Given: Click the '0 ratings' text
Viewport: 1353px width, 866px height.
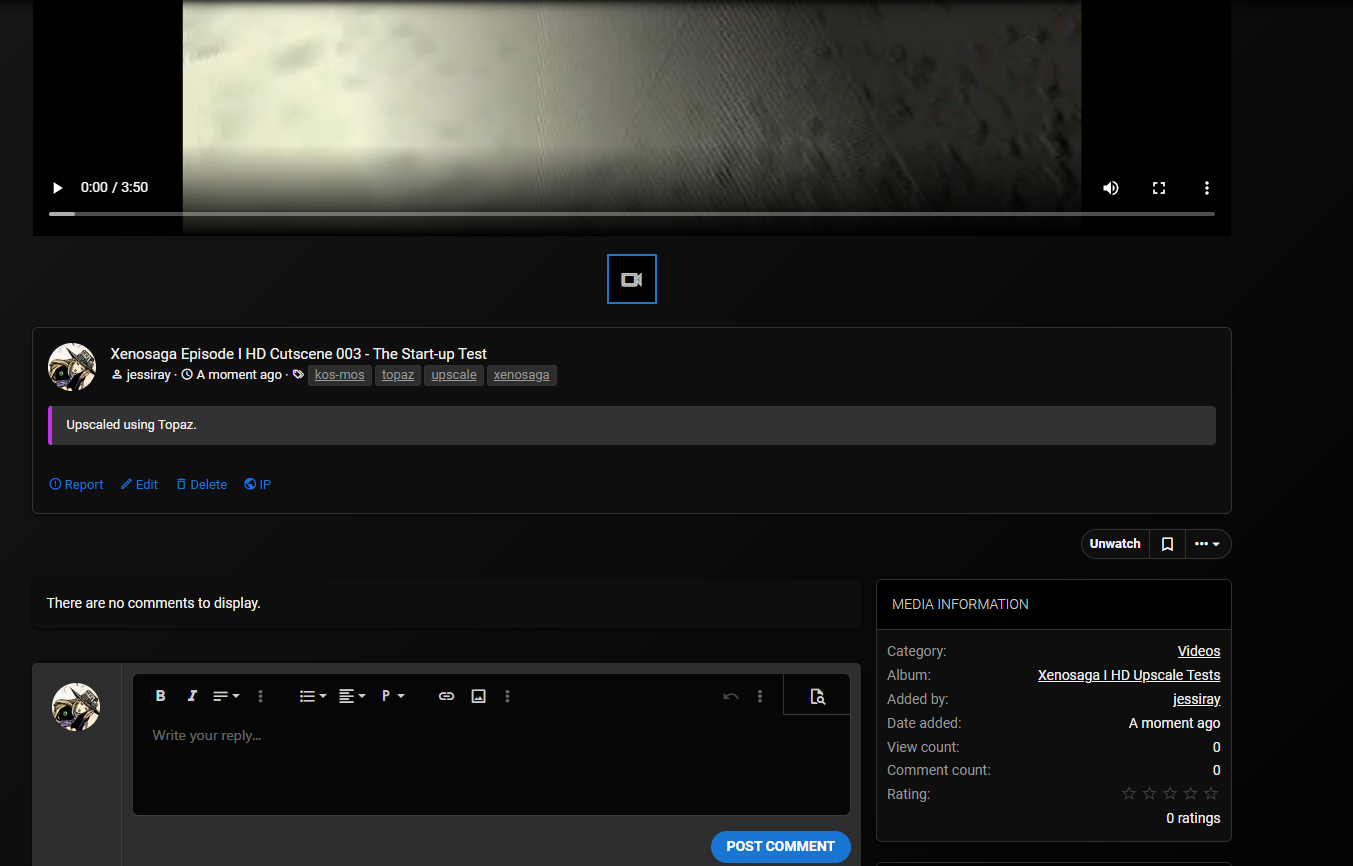Looking at the screenshot, I should pos(1193,818).
